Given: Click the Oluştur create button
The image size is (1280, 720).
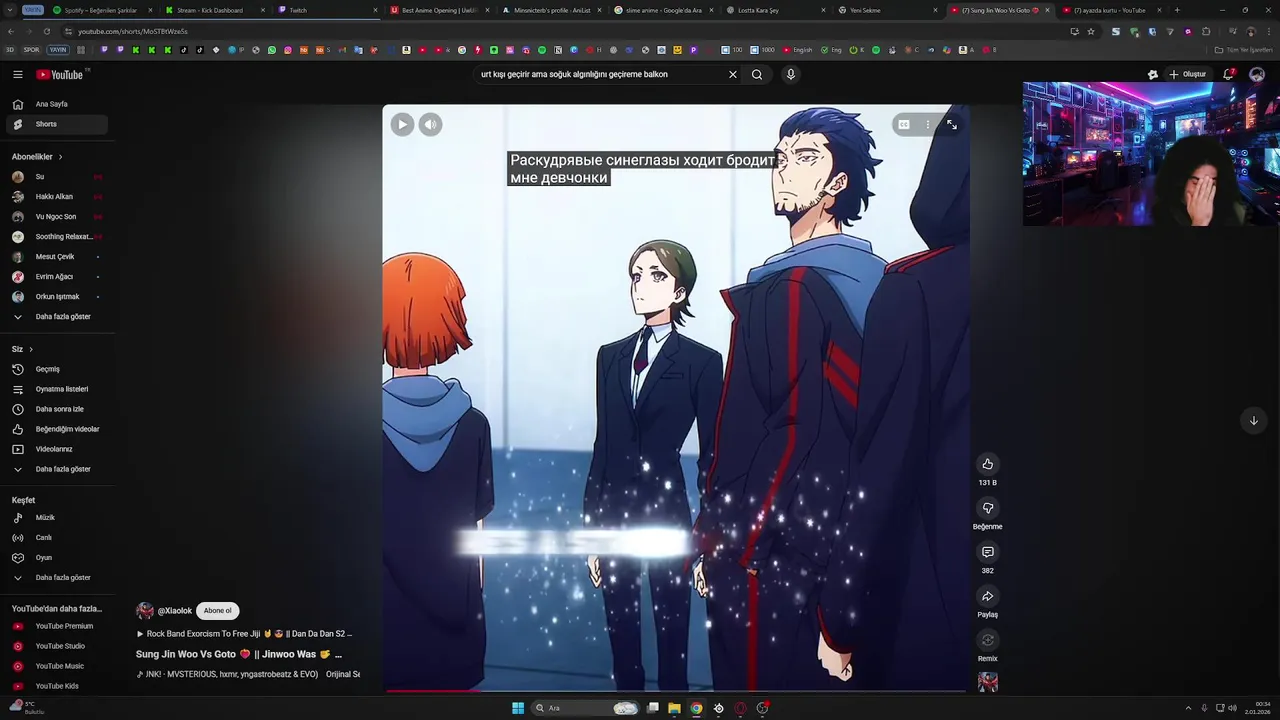Looking at the screenshot, I should pos(1188,74).
